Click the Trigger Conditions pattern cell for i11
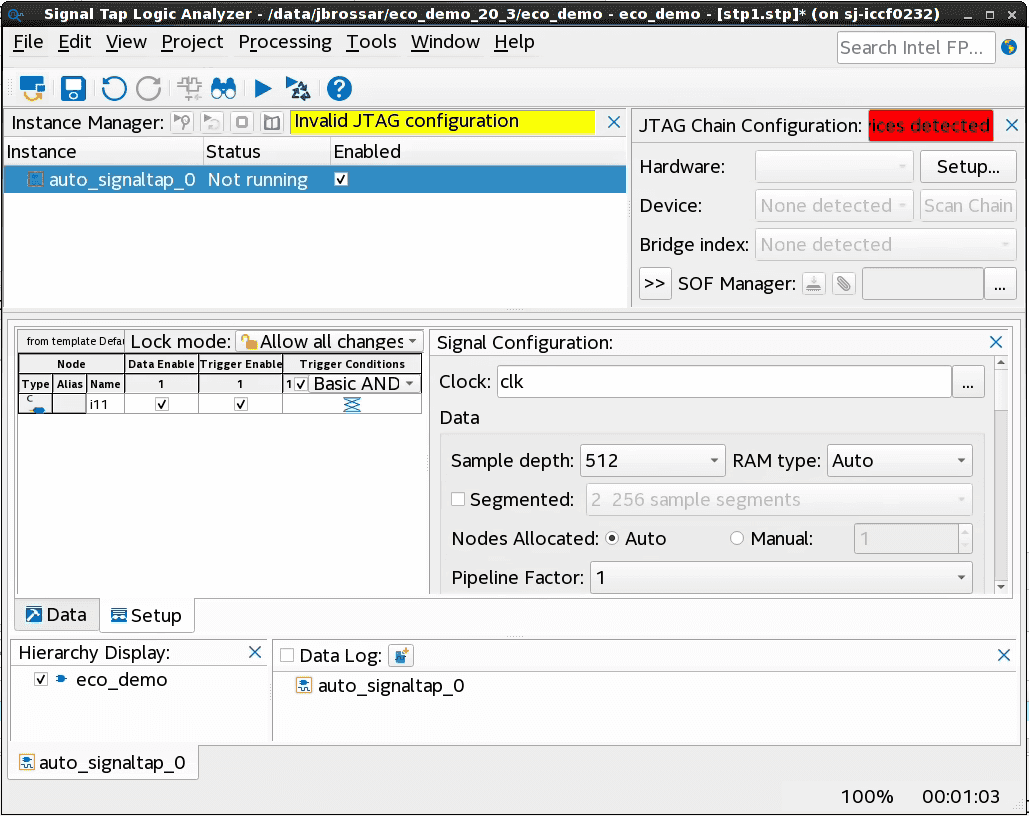 pyautogui.click(x=352, y=404)
